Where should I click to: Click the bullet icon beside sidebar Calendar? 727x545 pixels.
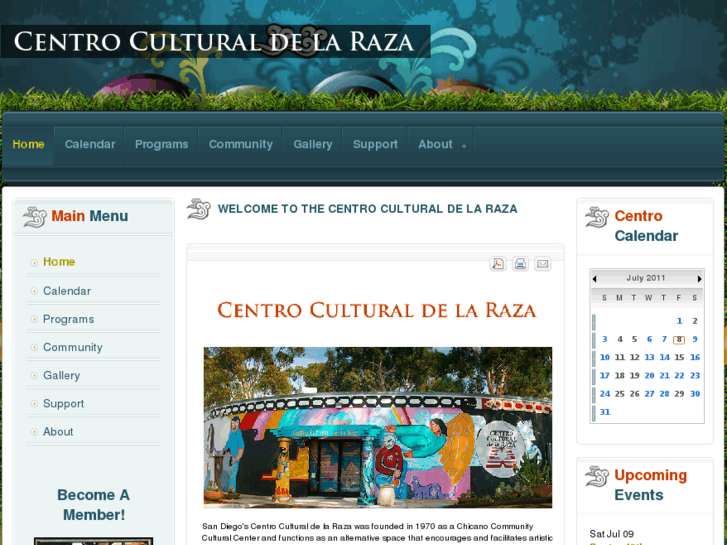point(34,291)
